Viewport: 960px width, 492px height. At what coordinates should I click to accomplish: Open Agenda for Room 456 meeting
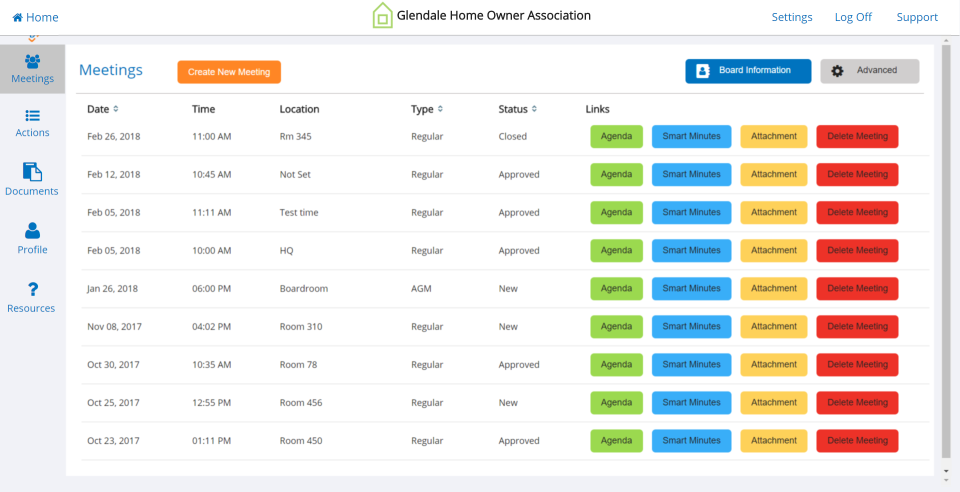617,403
